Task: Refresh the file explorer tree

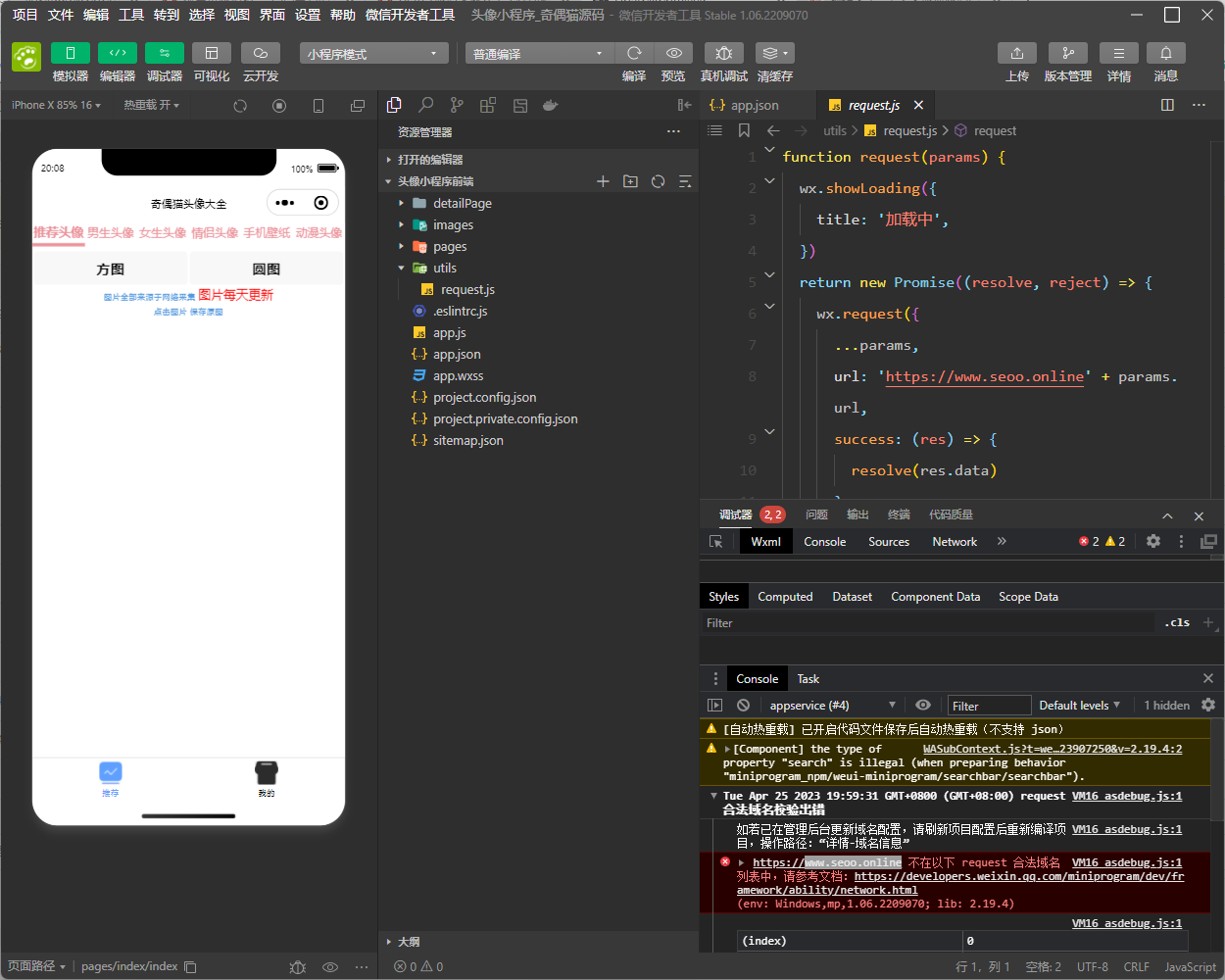Action: (658, 181)
